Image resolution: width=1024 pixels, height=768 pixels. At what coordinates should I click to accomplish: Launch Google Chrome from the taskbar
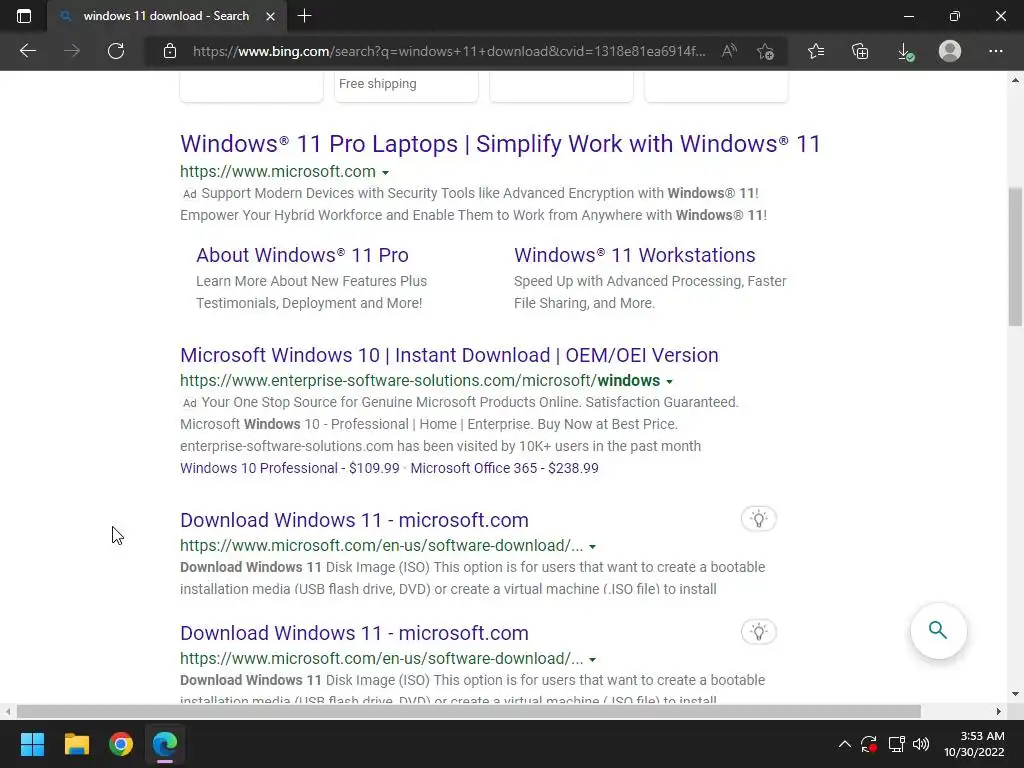pos(121,744)
